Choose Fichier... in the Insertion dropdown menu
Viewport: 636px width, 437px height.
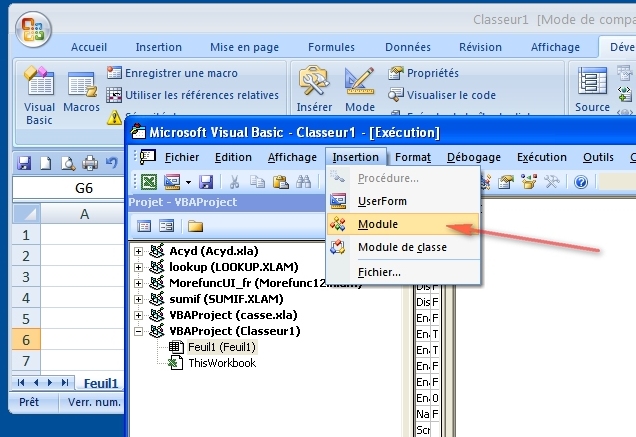[x=403, y=272]
